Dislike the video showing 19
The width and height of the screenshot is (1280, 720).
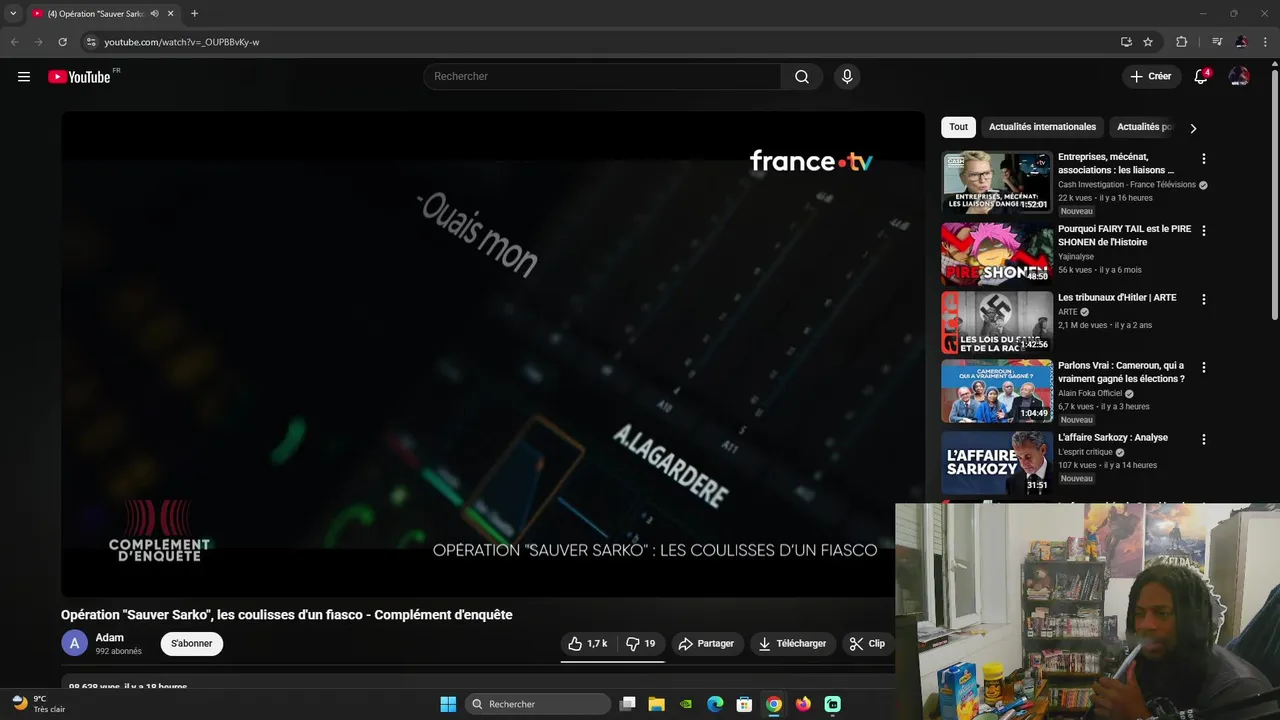641,644
